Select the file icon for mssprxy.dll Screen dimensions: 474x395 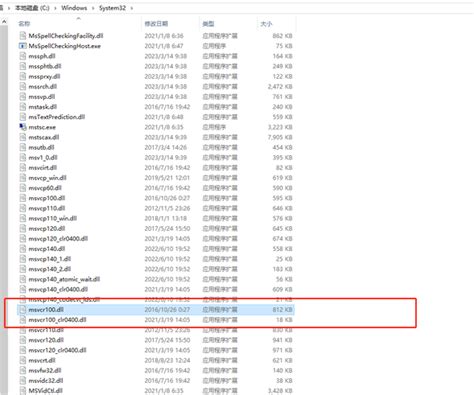tap(22, 76)
